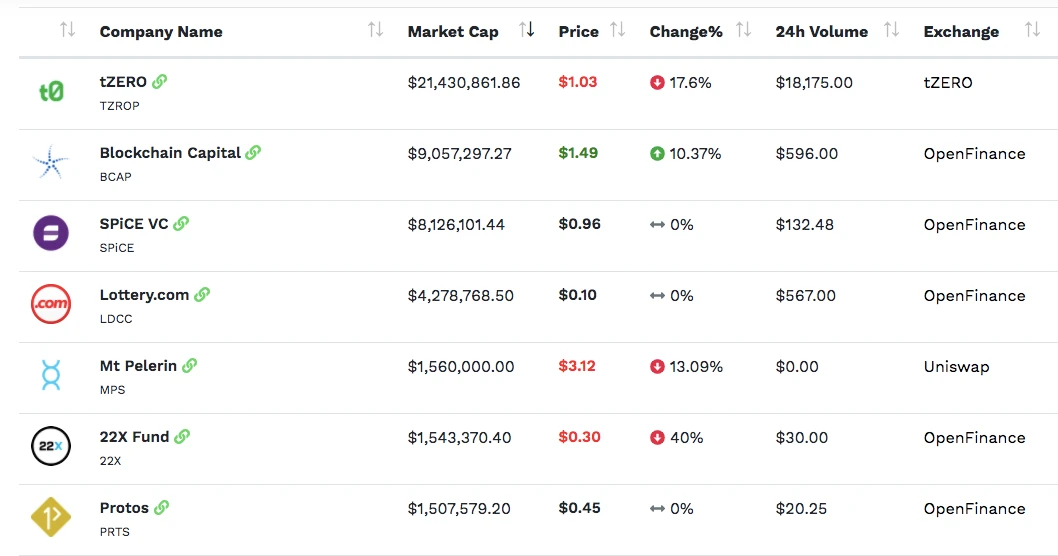1058x556 pixels.
Task: Click the $9,057,297.27 market cap value
Action: tap(460, 153)
